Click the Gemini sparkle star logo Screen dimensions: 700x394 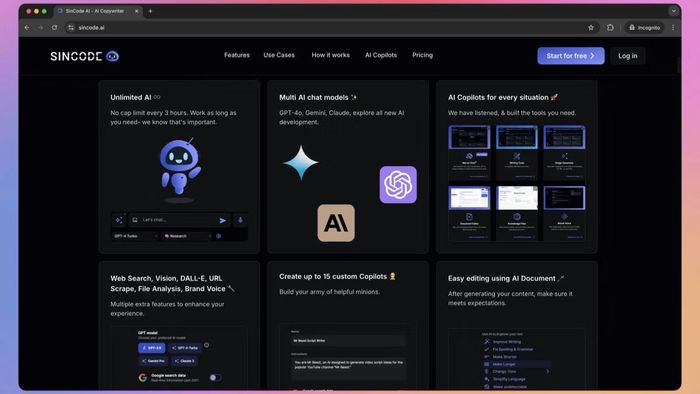[x=301, y=163]
